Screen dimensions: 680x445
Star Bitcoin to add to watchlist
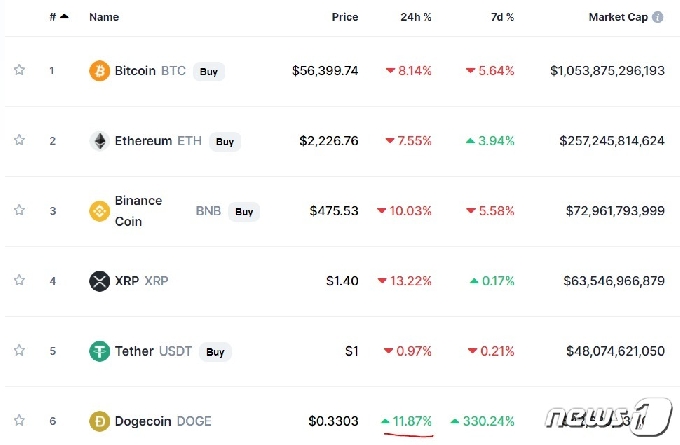(x=19, y=71)
